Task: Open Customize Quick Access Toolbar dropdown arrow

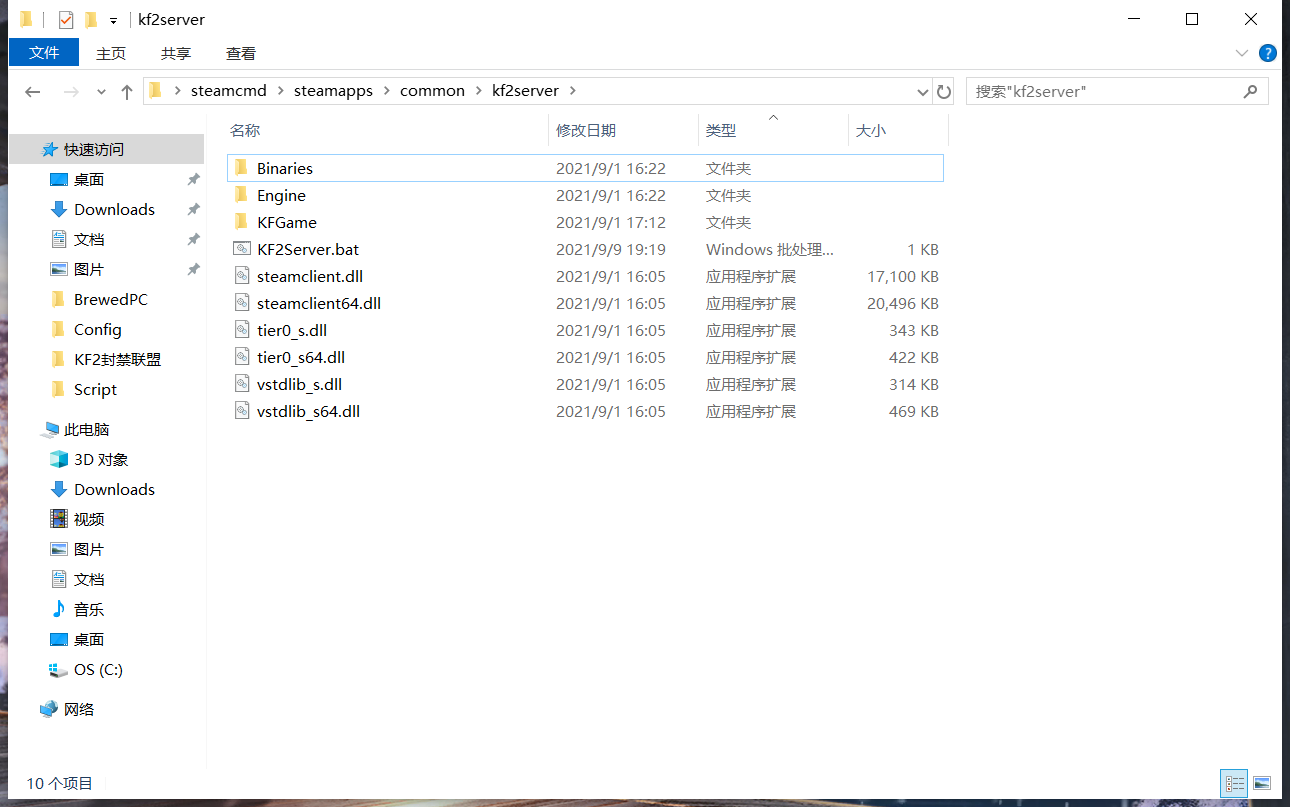Action: tap(113, 21)
